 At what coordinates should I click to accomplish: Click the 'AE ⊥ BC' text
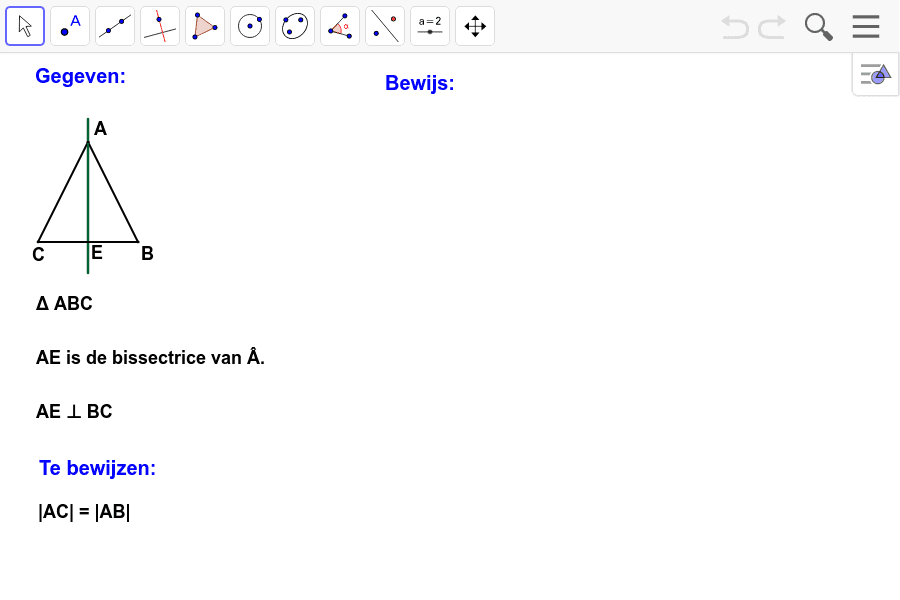tap(74, 412)
